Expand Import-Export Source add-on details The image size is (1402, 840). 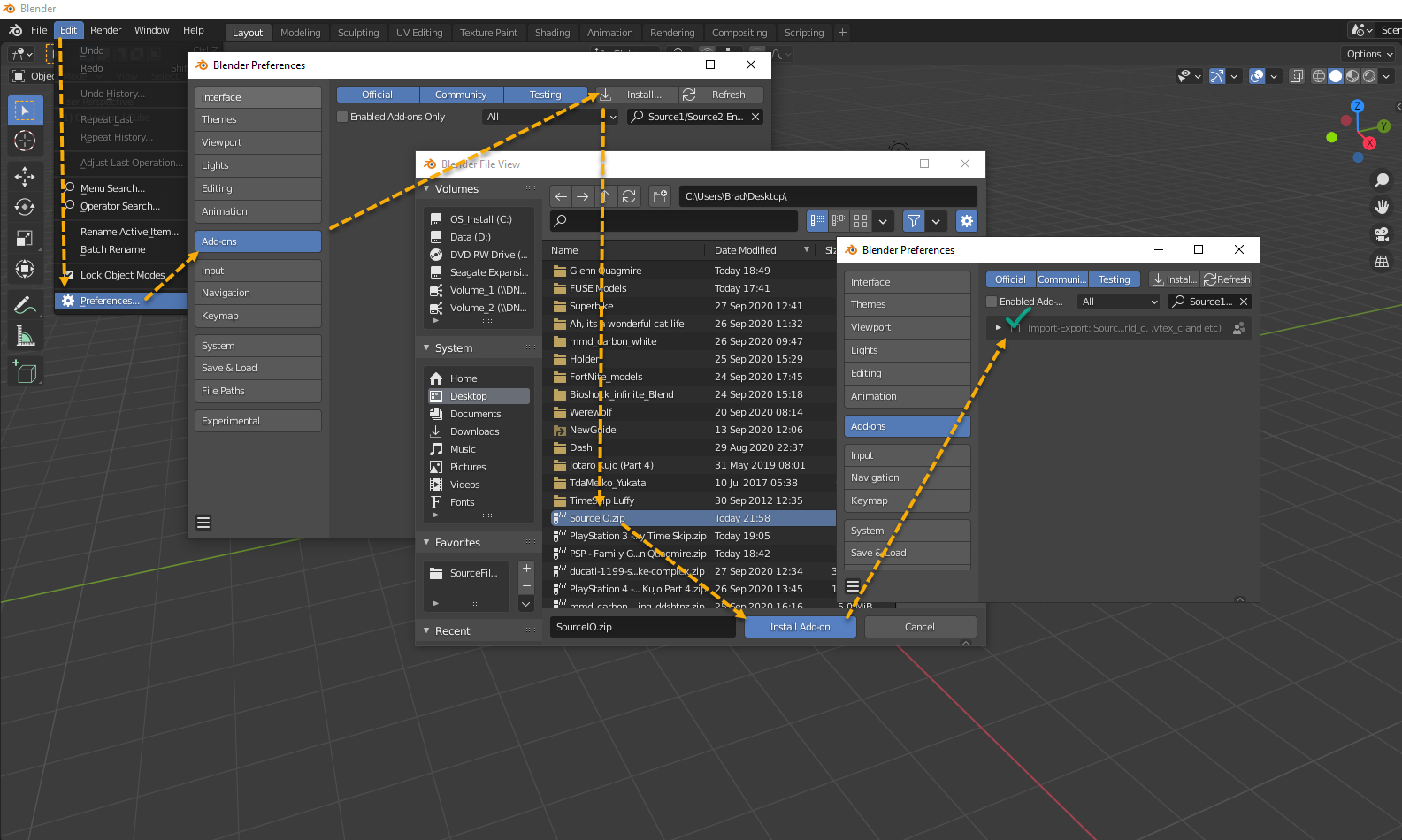[999, 328]
